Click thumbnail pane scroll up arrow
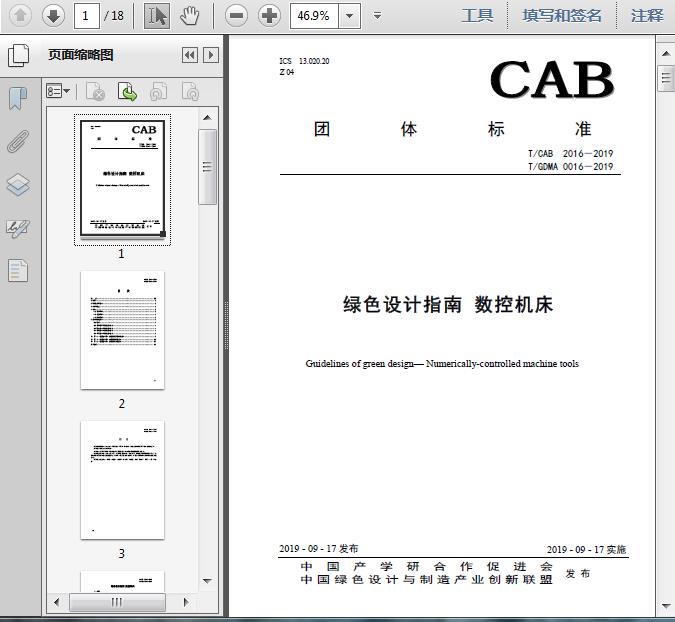Image resolution: width=675 pixels, height=622 pixels. pyautogui.click(x=207, y=118)
